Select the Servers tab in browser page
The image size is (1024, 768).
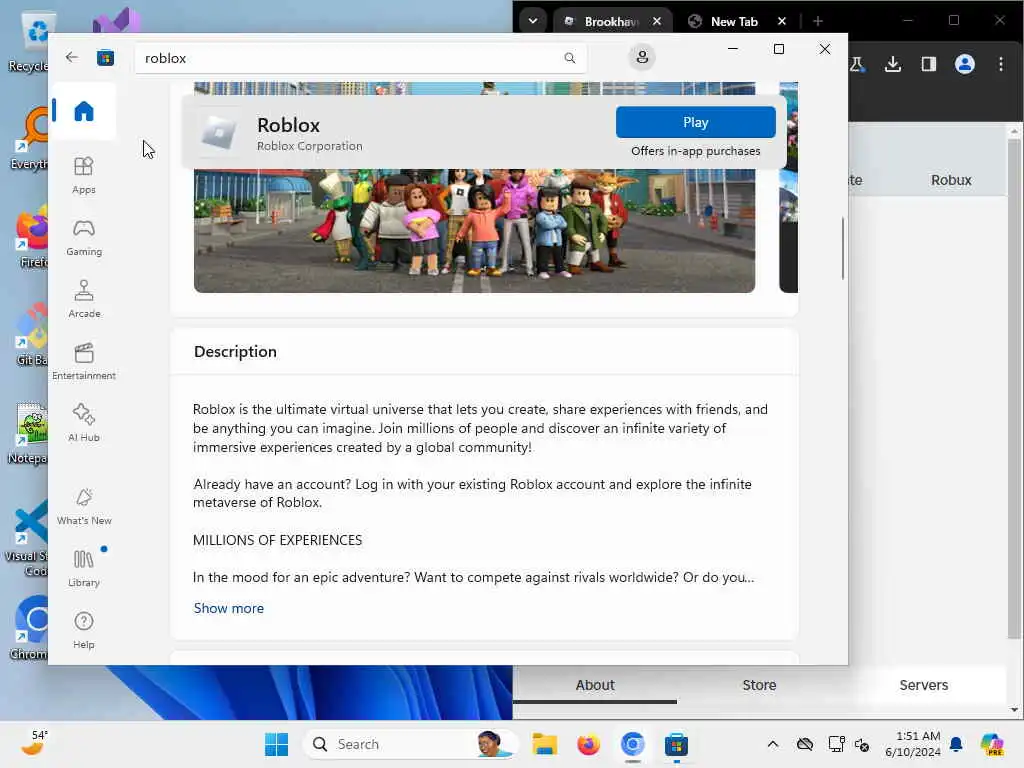coord(923,685)
